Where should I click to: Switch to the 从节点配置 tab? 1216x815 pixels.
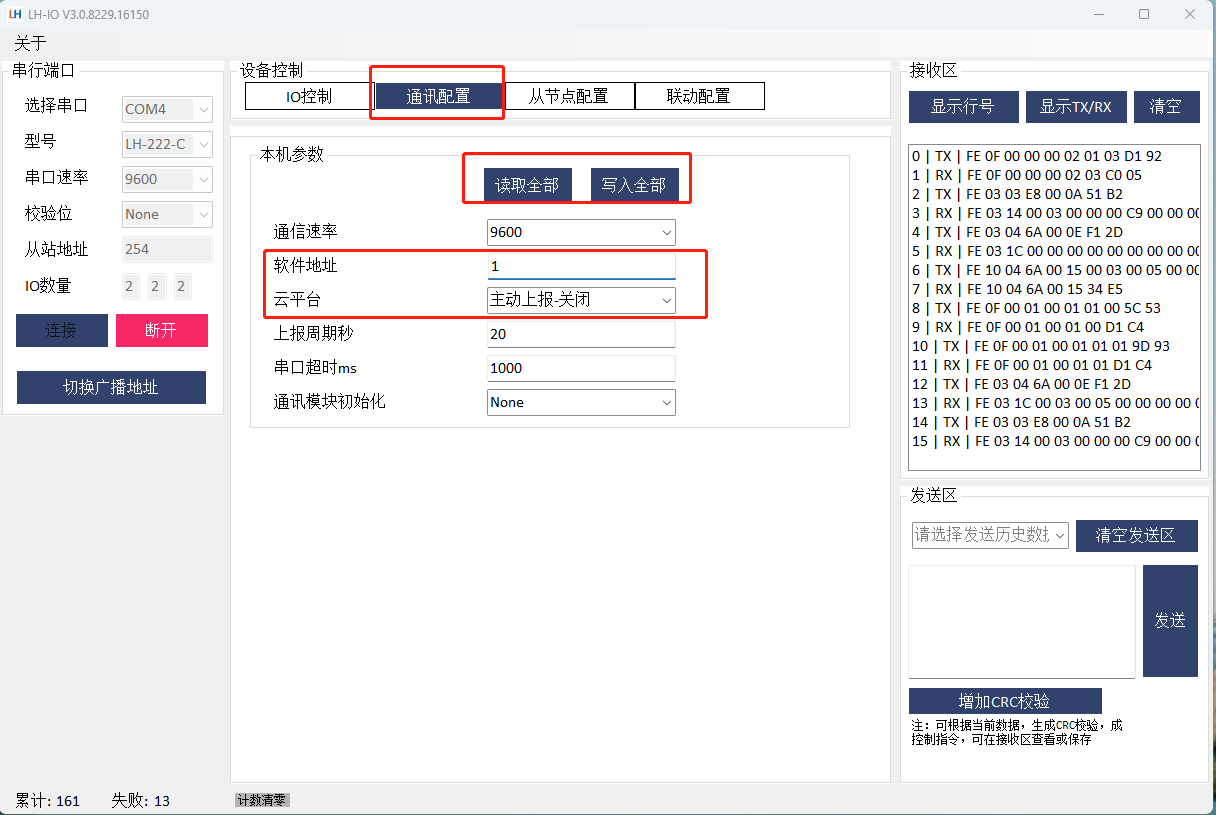568,96
